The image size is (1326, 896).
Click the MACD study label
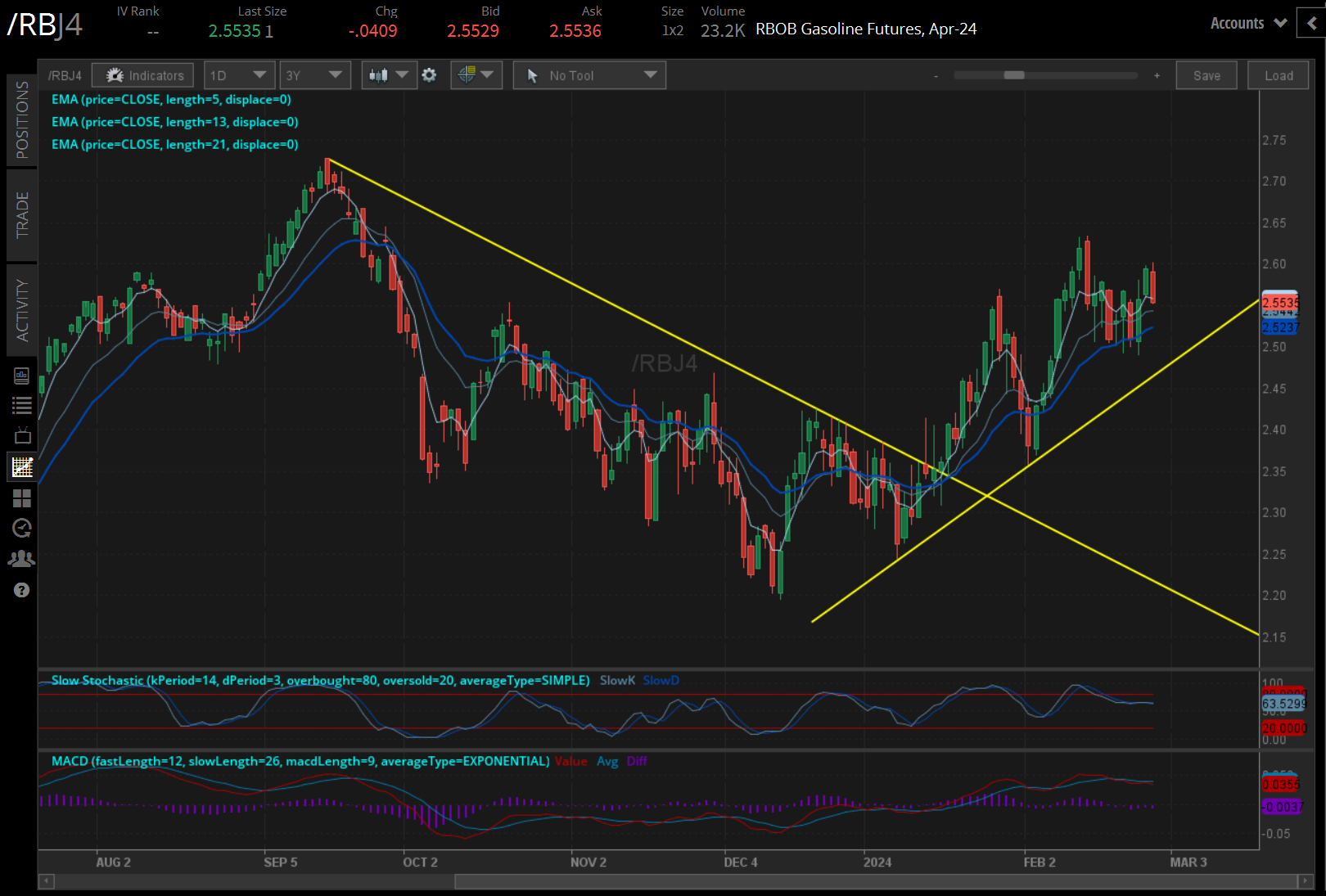(300, 761)
